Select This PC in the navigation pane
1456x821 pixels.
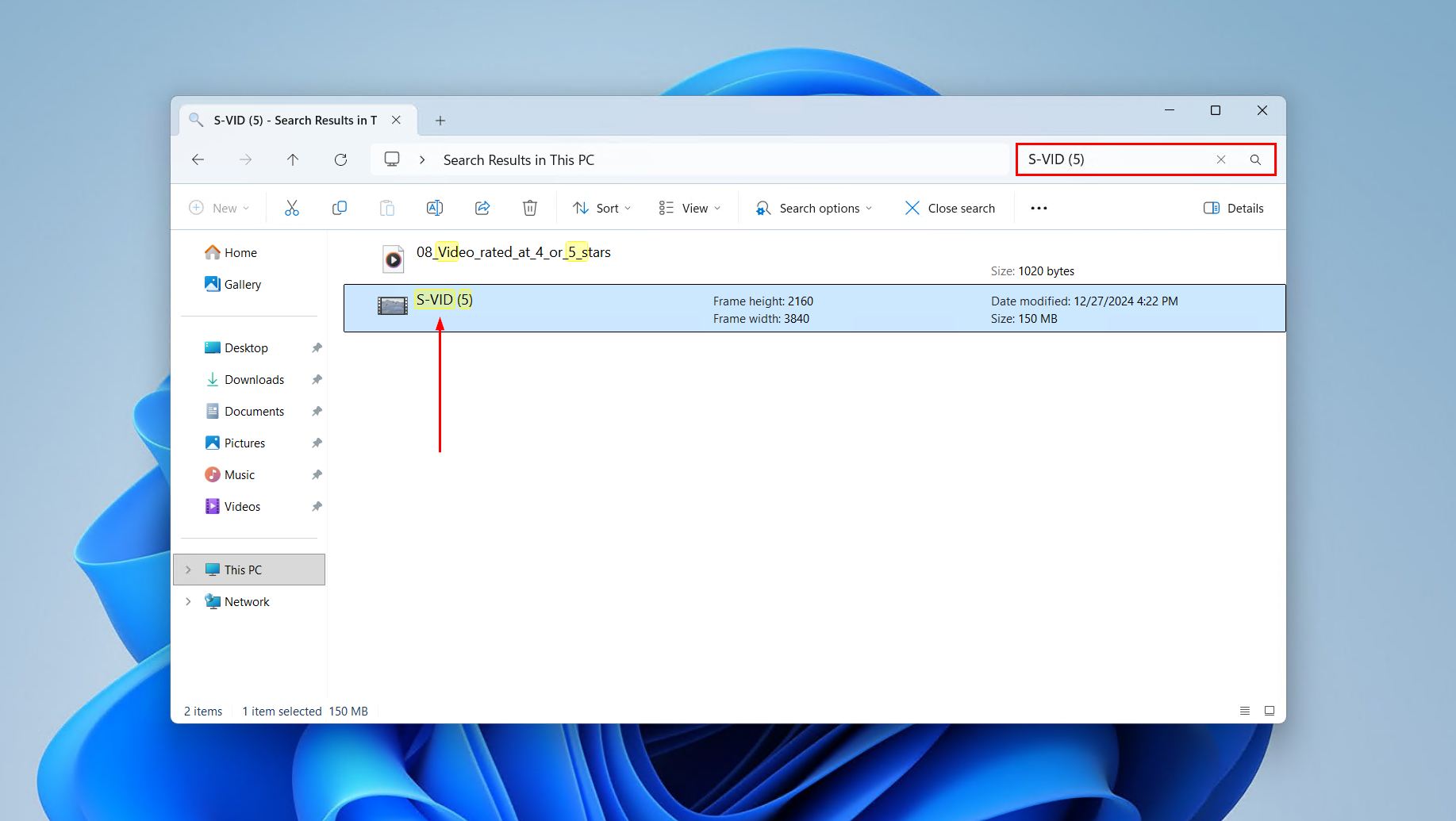coord(249,570)
